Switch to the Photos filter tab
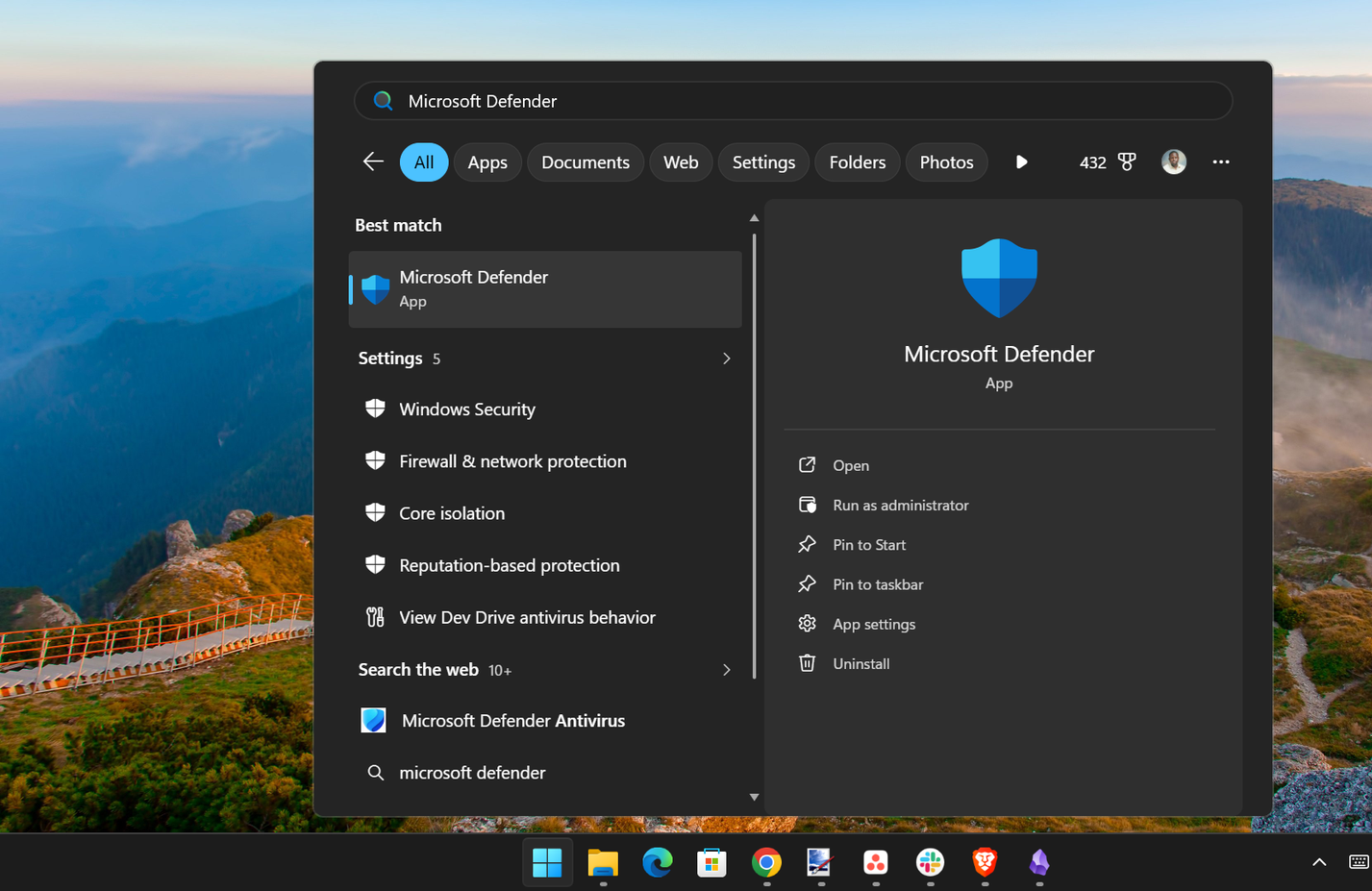The width and height of the screenshot is (1372, 891). tap(947, 162)
